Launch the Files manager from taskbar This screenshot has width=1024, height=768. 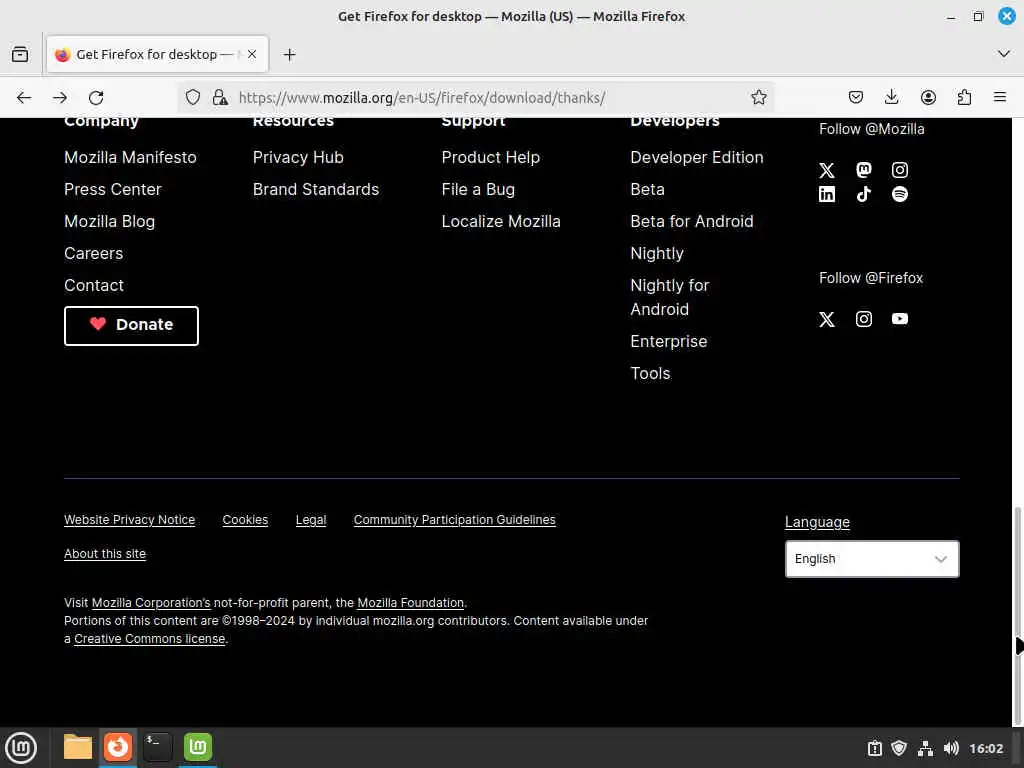pos(78,747)
